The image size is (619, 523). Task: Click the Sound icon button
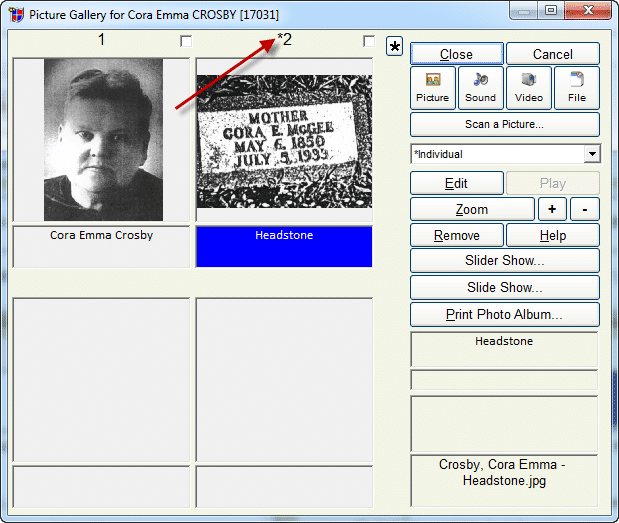pos(480,88)
